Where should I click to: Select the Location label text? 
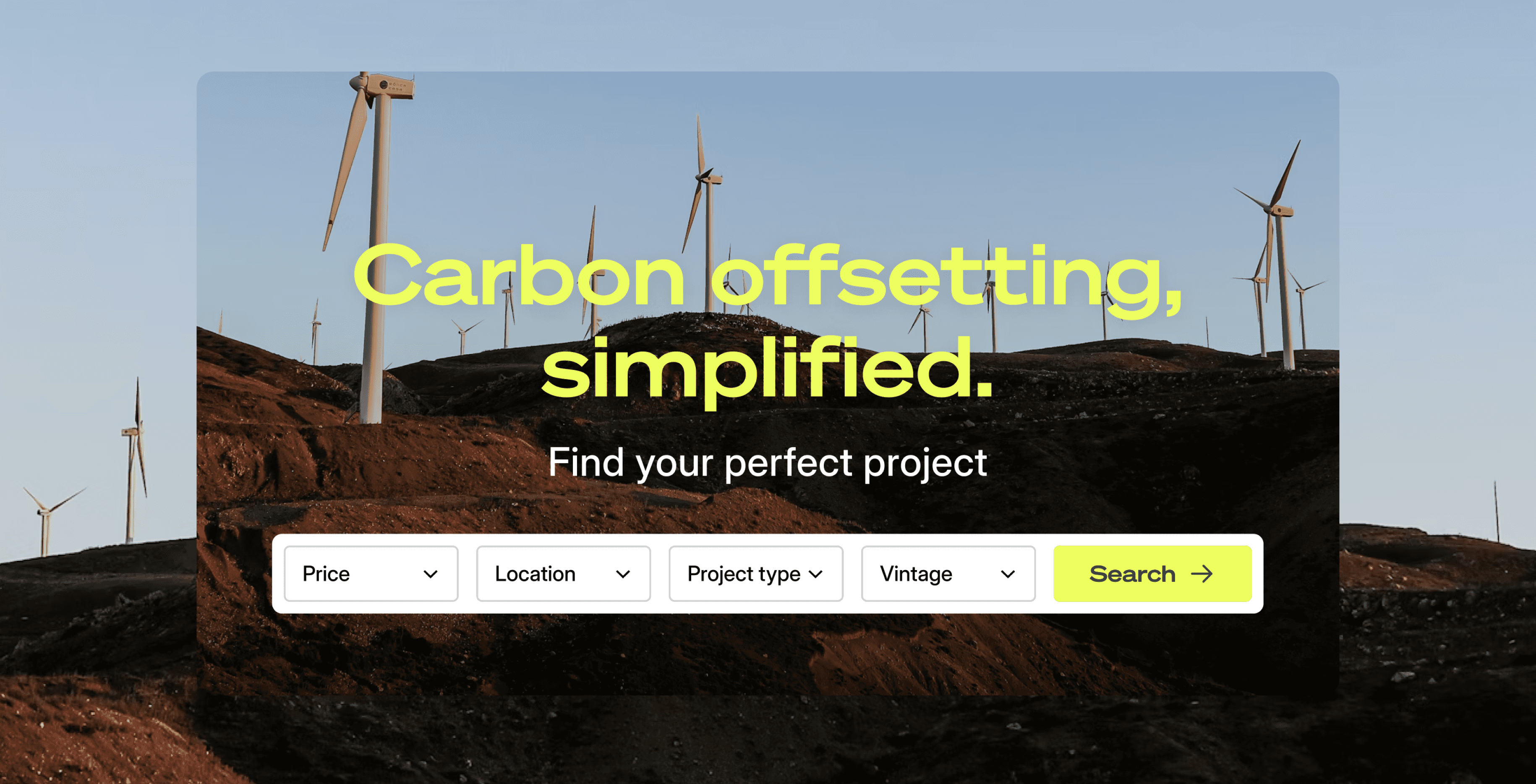(x=535, y=573)
